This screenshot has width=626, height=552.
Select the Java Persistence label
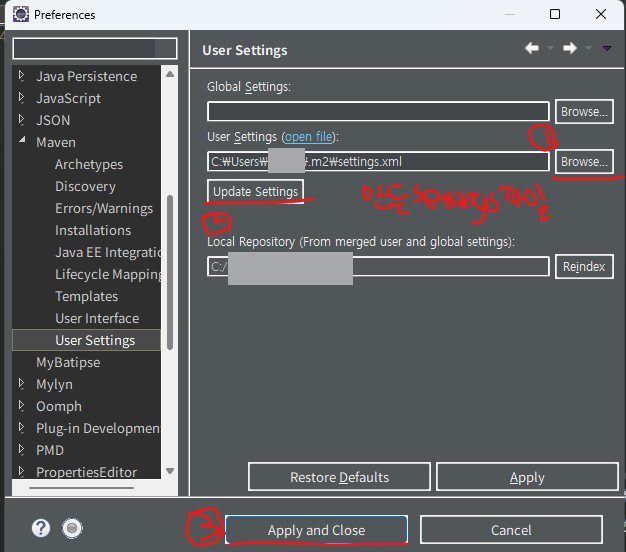coord(86,76)
